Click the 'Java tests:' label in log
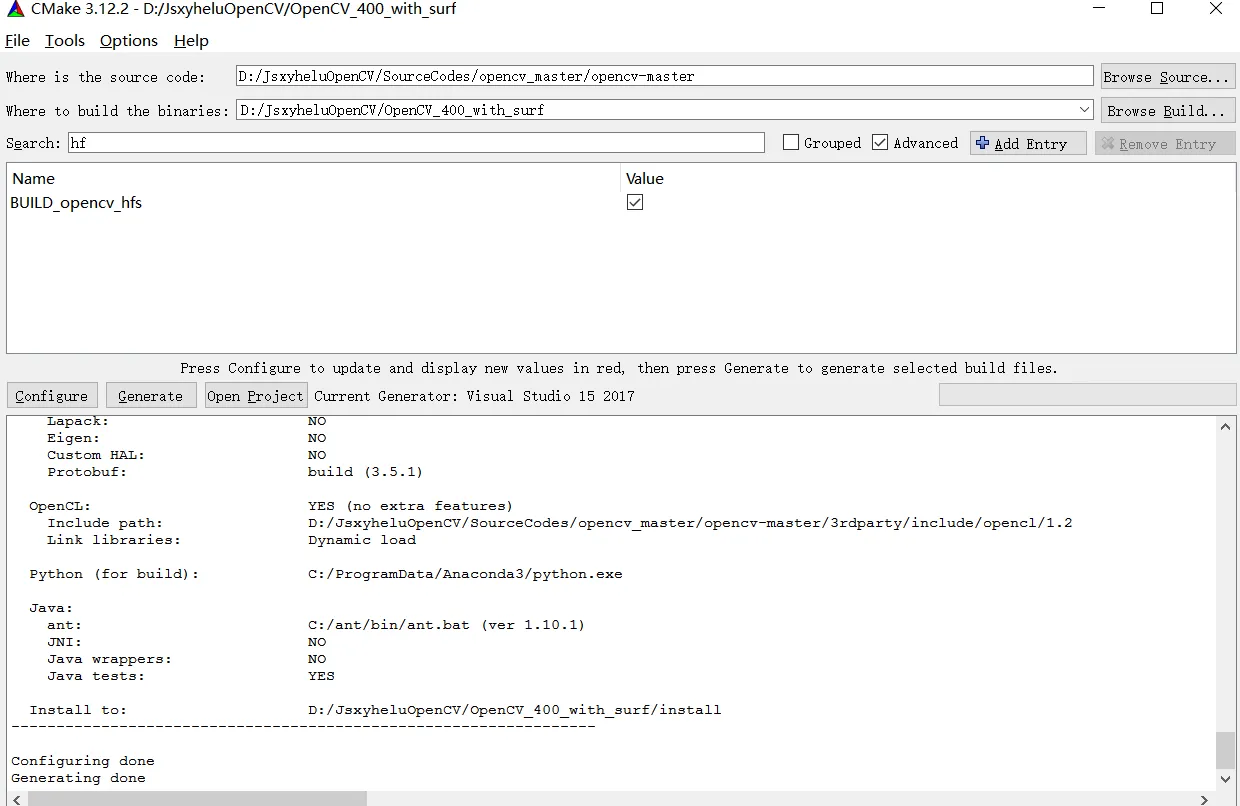 click(96, 676)
